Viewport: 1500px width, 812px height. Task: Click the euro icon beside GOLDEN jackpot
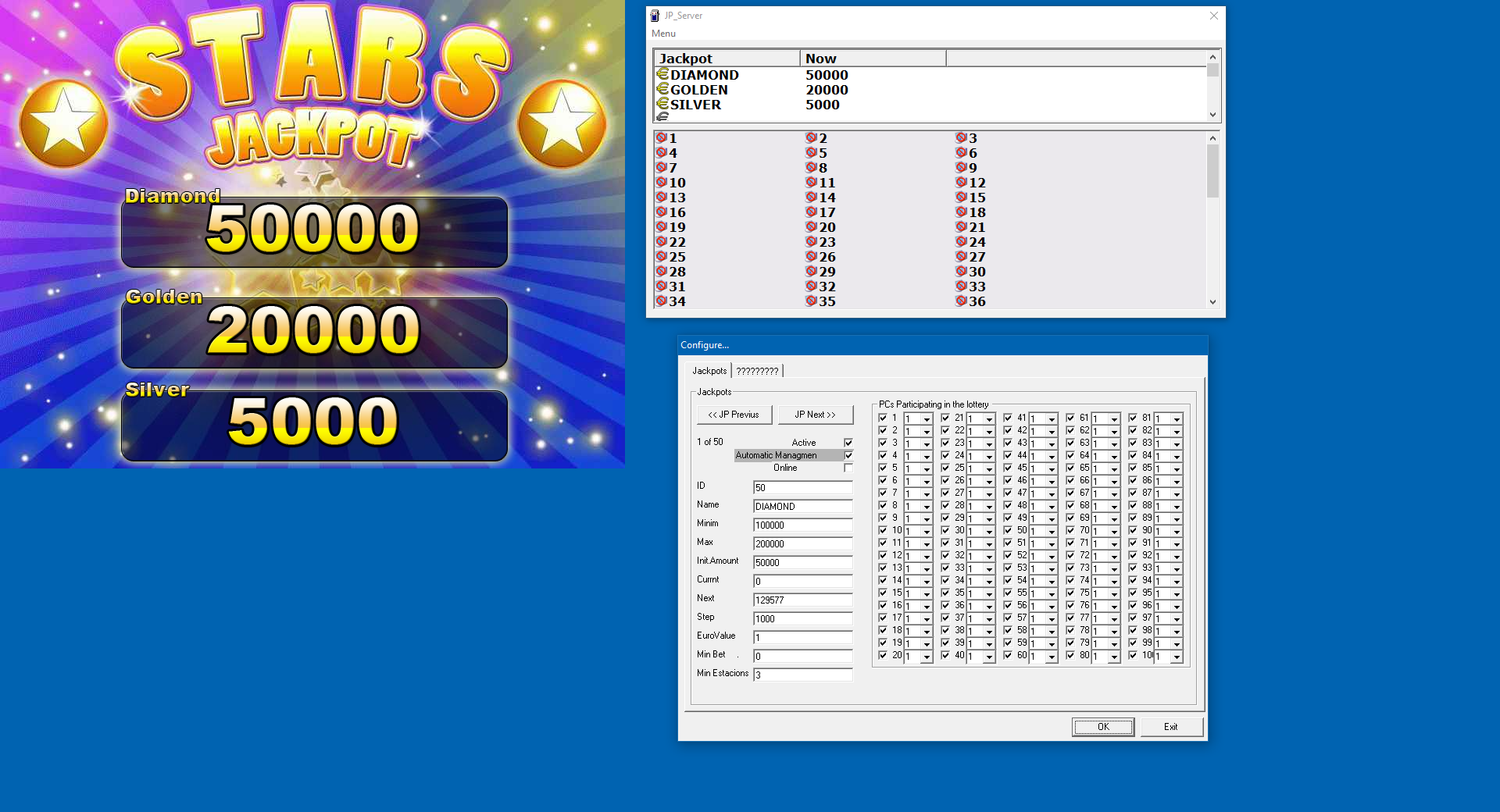pos(662,89)
